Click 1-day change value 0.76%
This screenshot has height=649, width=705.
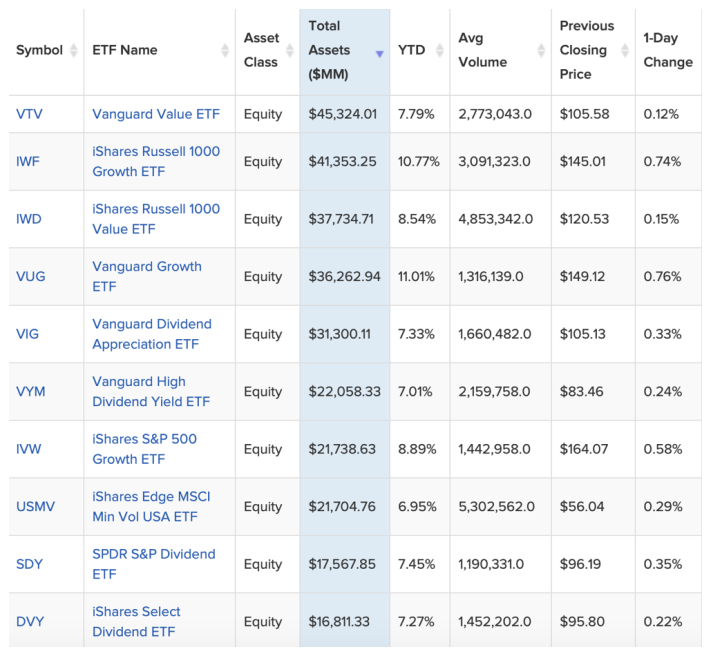pyautogui.click(x=662, y=277)
